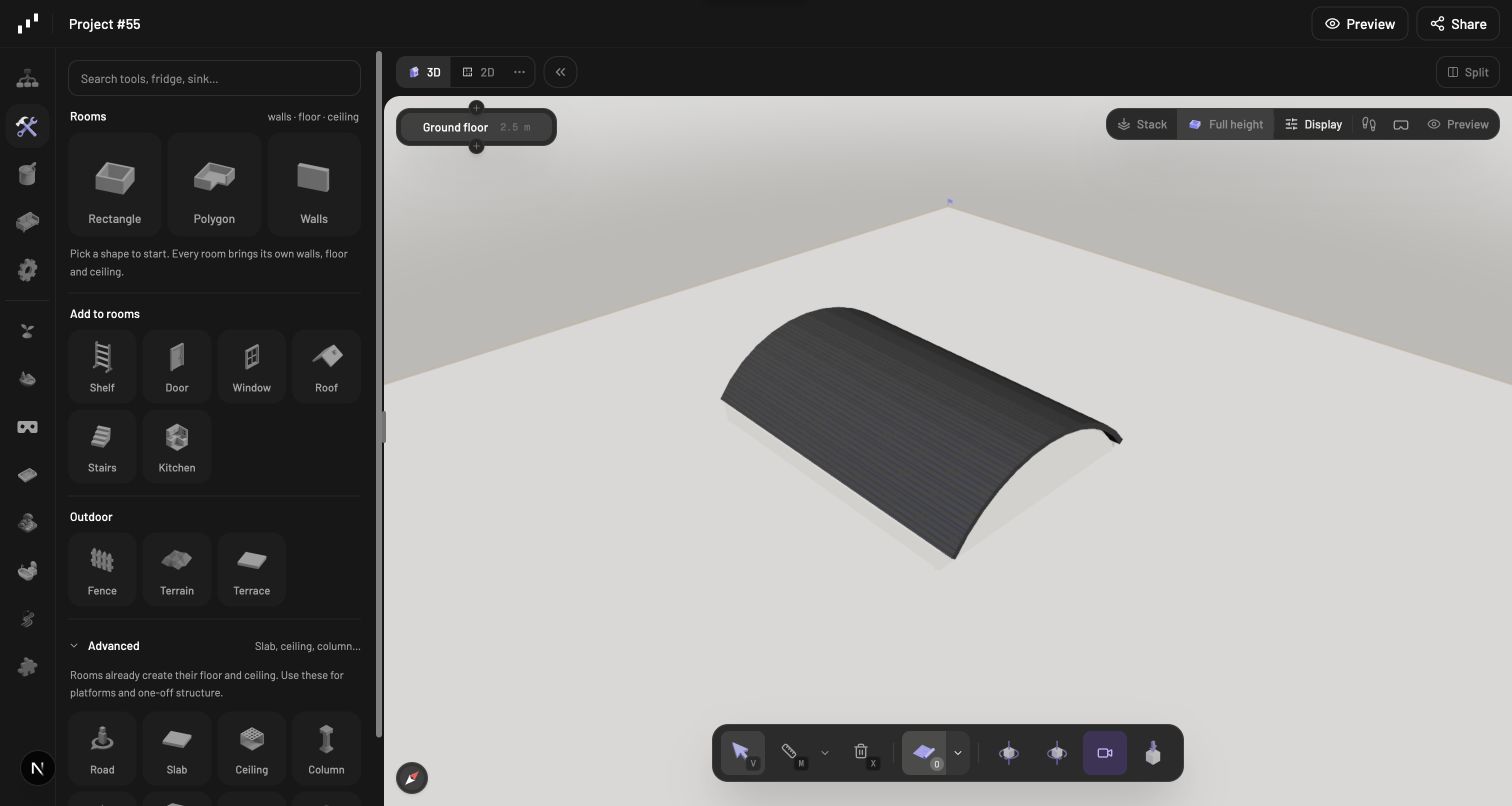Add Stairs from the tools panel

pos(102,447)
